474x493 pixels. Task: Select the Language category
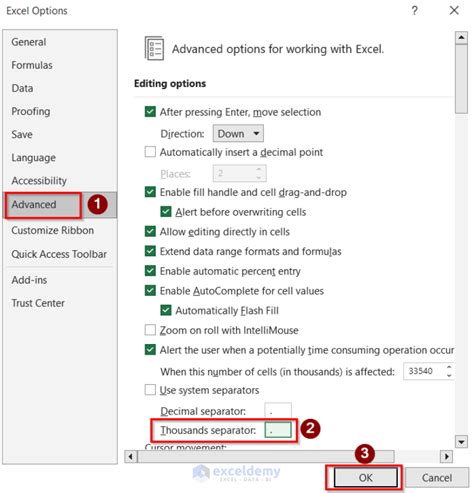(x=33, y=158)
